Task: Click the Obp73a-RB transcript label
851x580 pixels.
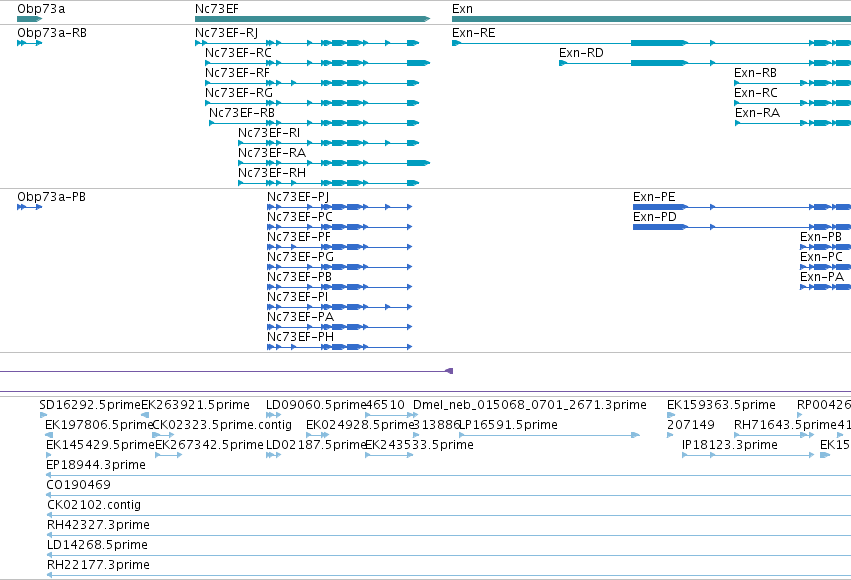Action: [x=52, y=33]
